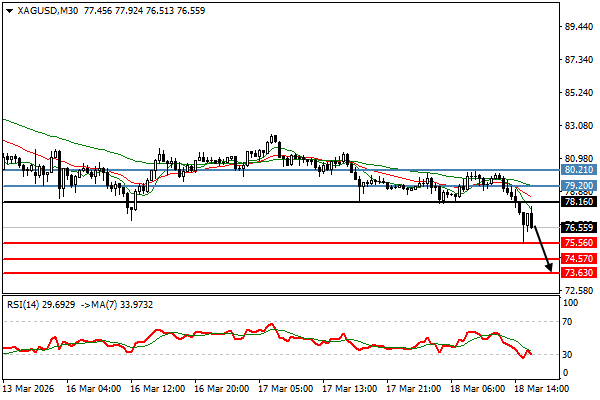Click the black 78.160 price level label
600x400 pixels.
coord(578,202)
